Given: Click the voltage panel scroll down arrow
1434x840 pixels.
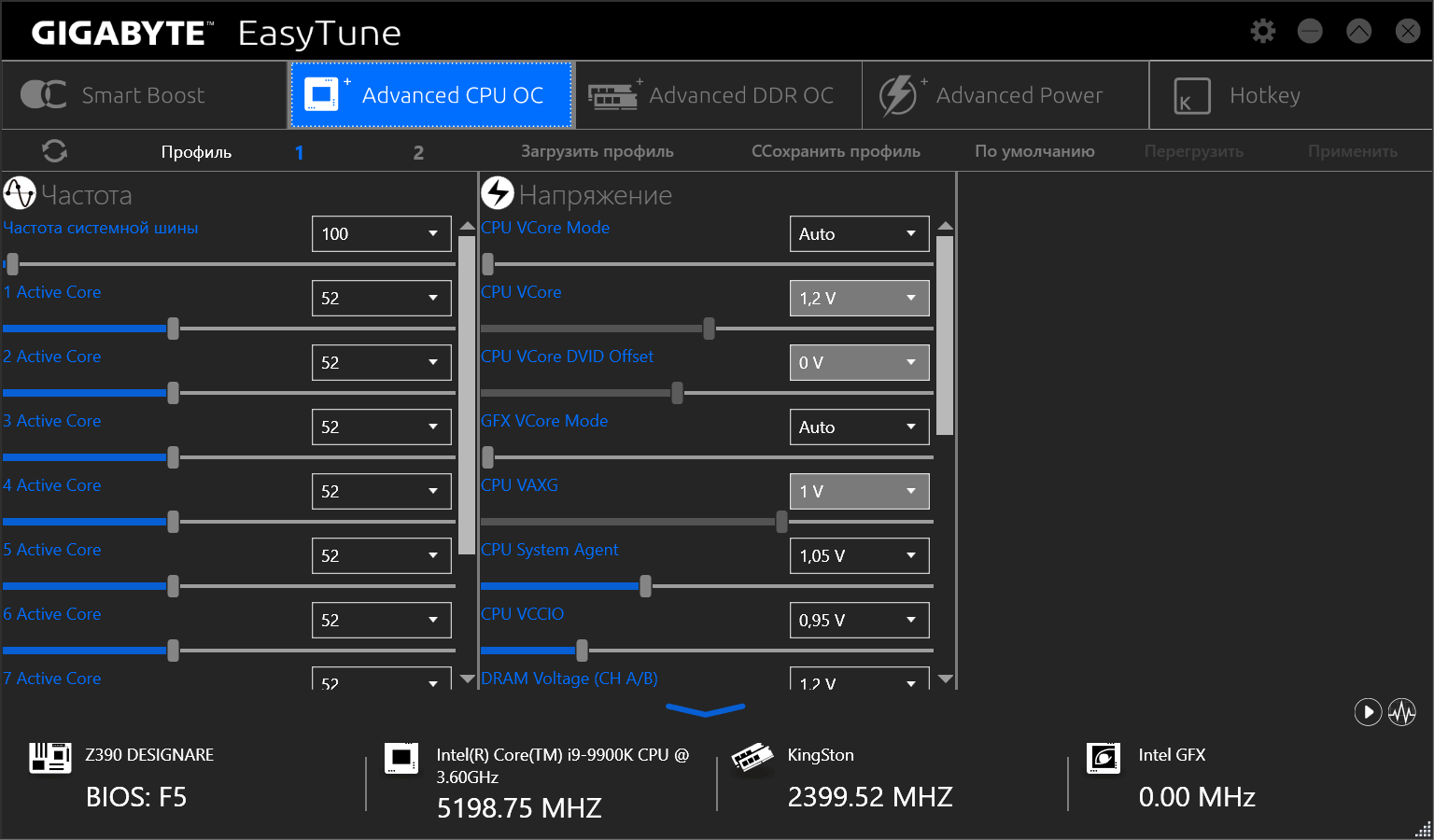Looking at the screenshot, I should point(946,679).
